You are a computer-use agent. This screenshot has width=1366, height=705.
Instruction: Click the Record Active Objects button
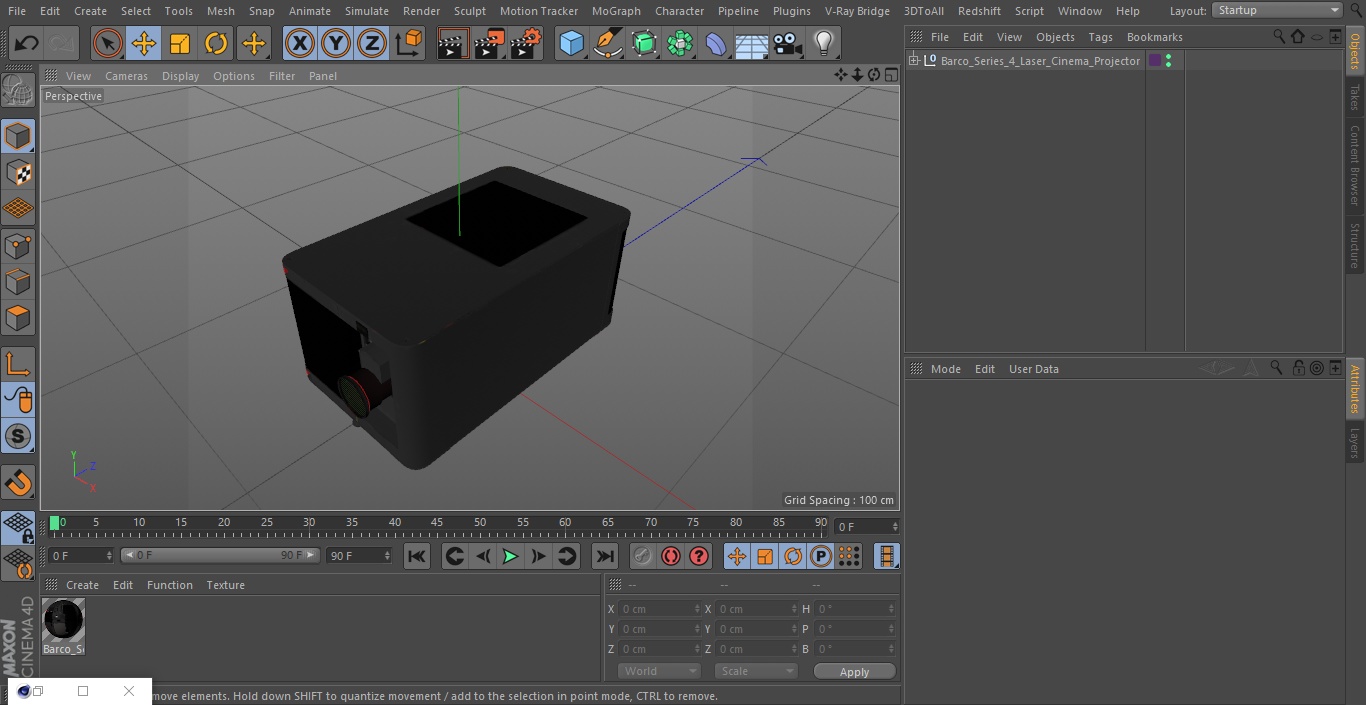click(x=643, y=556)
